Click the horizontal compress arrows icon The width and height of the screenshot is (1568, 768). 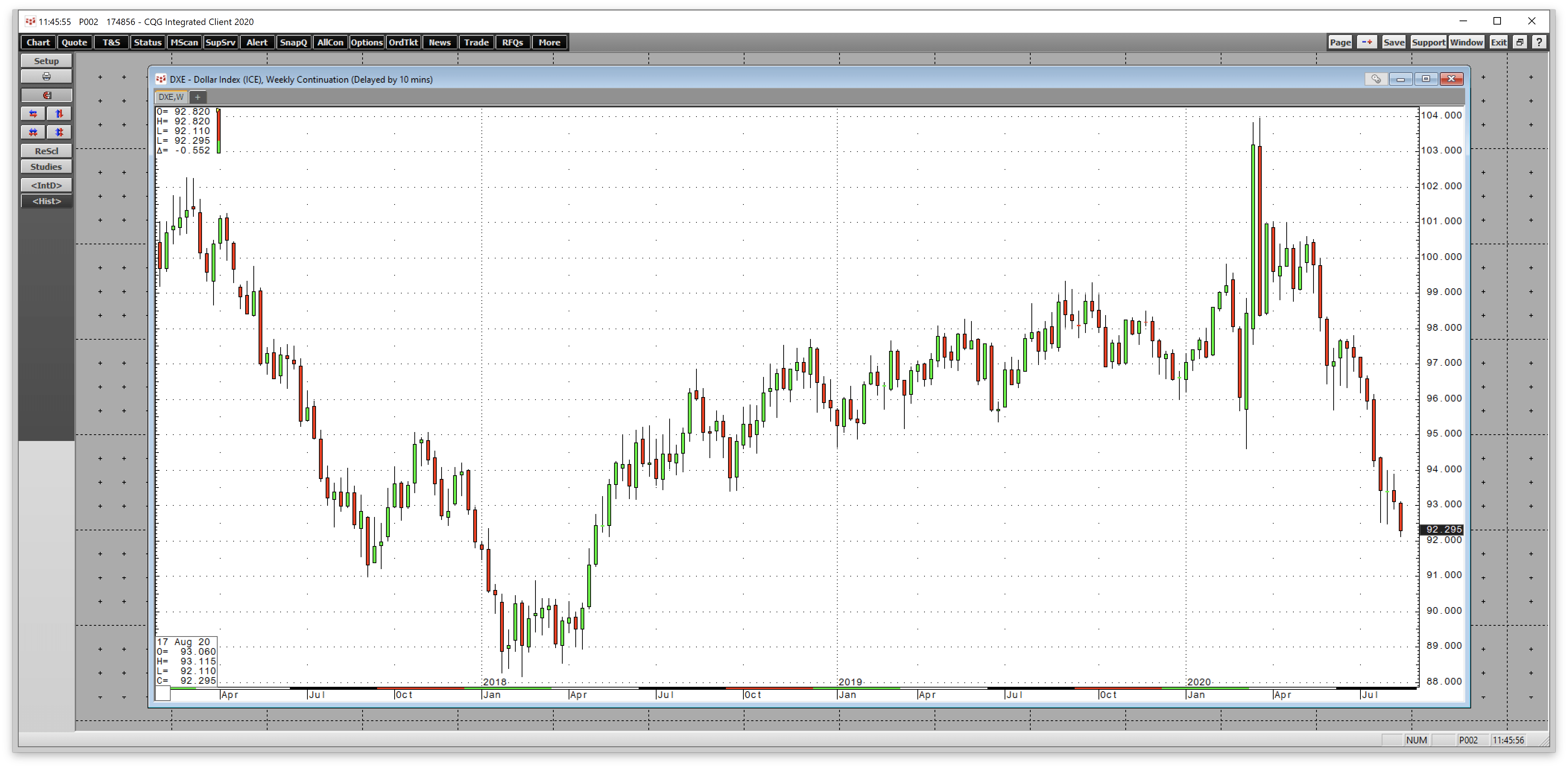pyautogui.click(x=34, y=132)
